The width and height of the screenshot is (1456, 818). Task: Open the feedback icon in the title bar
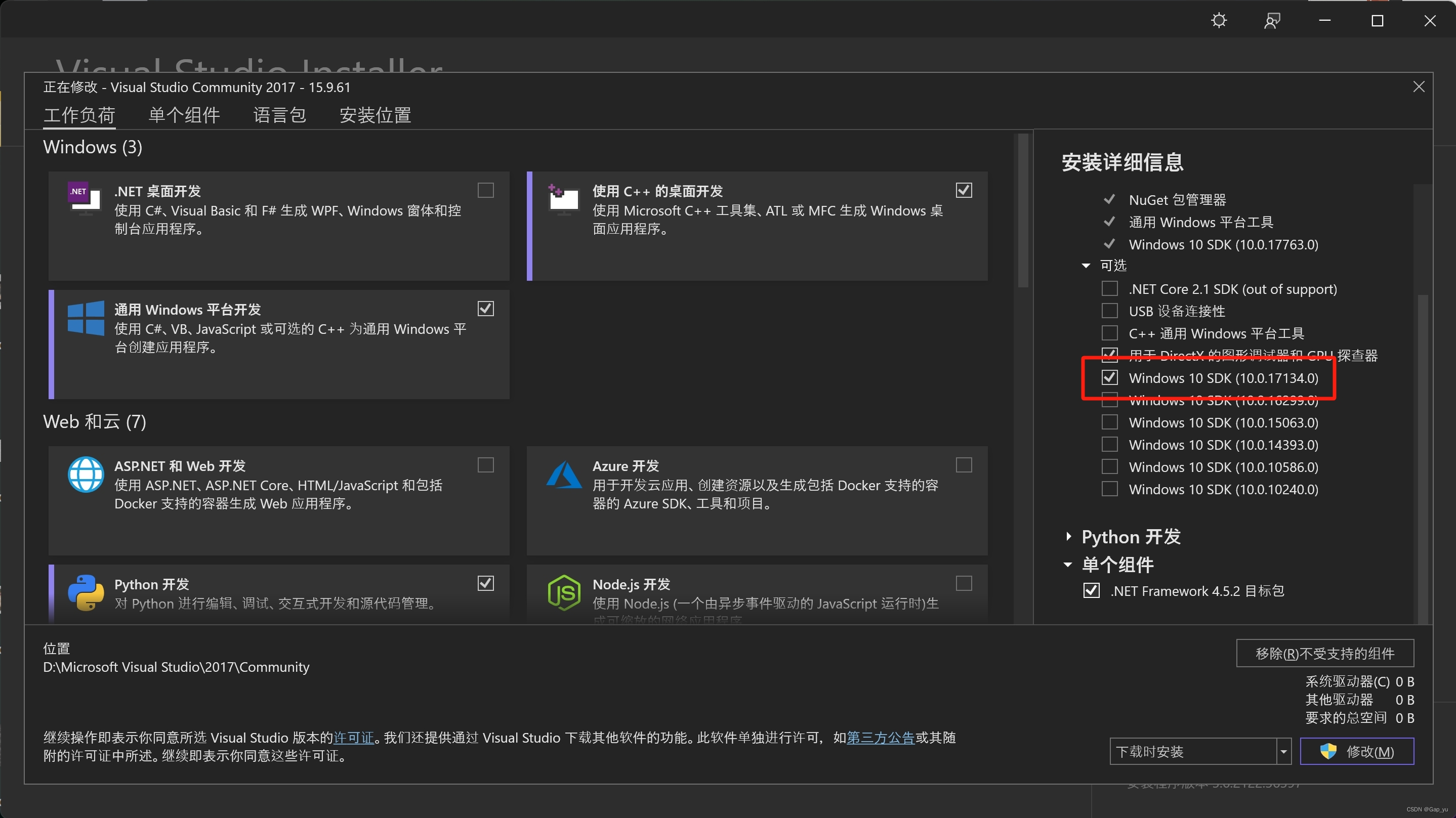point(1272,21)
